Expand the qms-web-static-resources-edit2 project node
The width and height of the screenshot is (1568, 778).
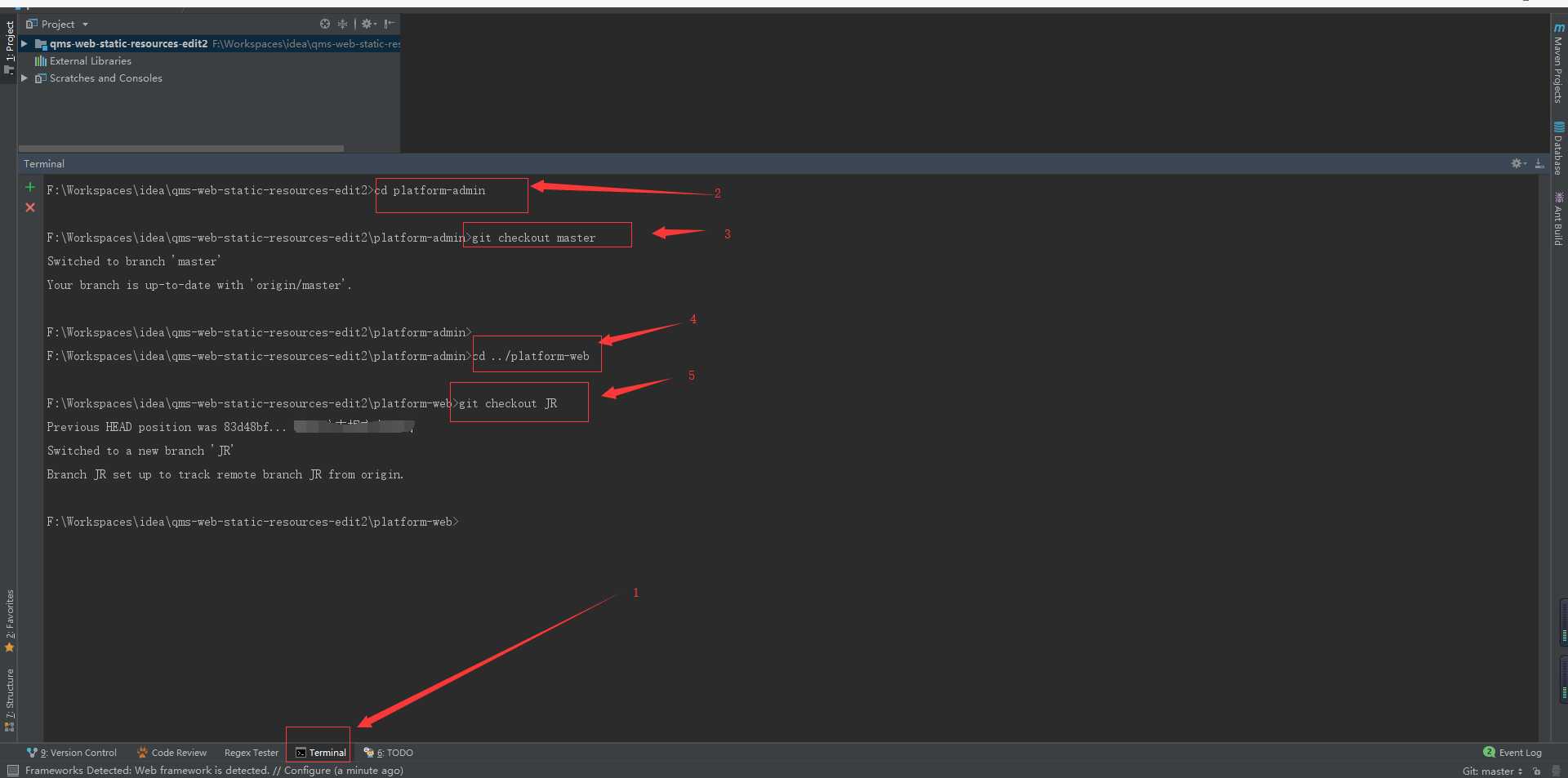(24, 43)
